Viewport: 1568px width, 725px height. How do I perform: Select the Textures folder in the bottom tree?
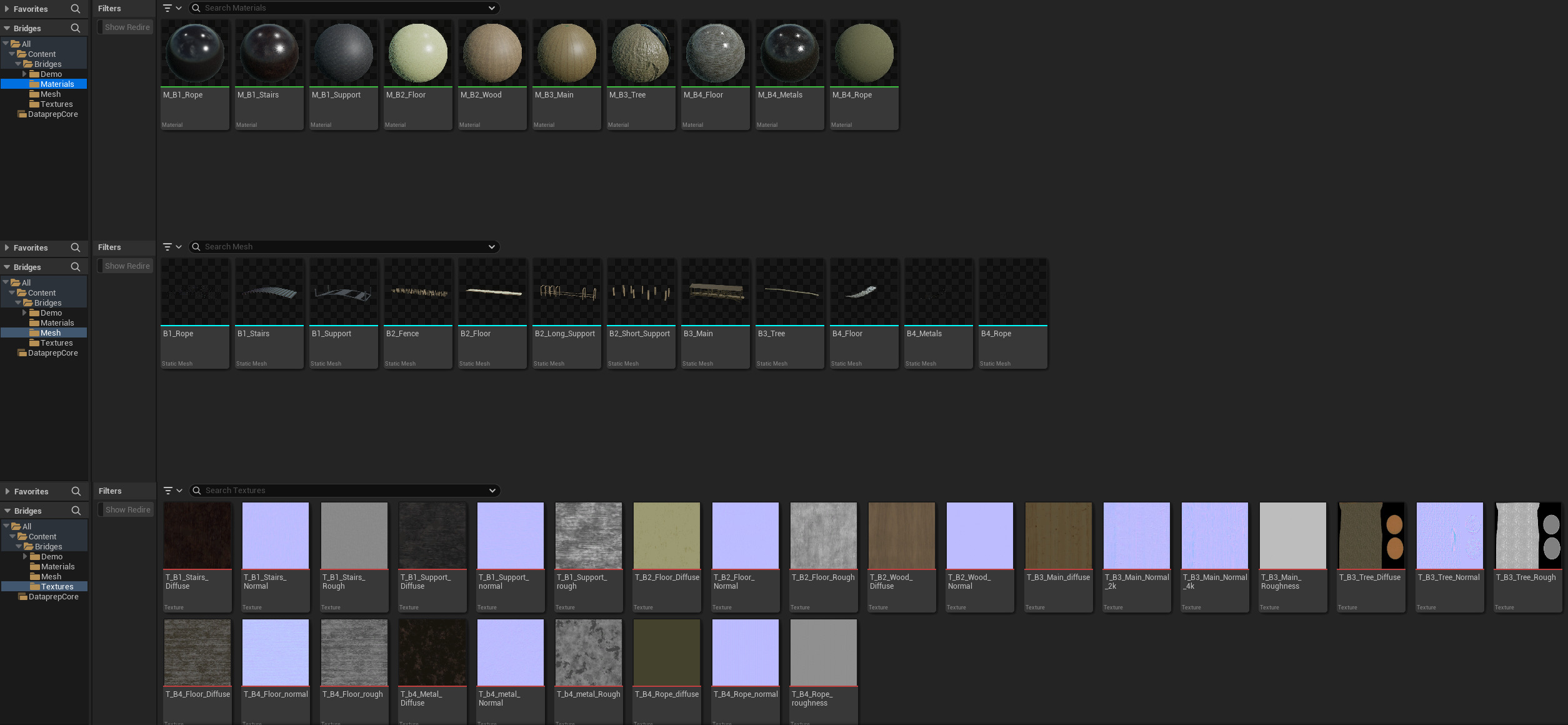tap(57, 587)
